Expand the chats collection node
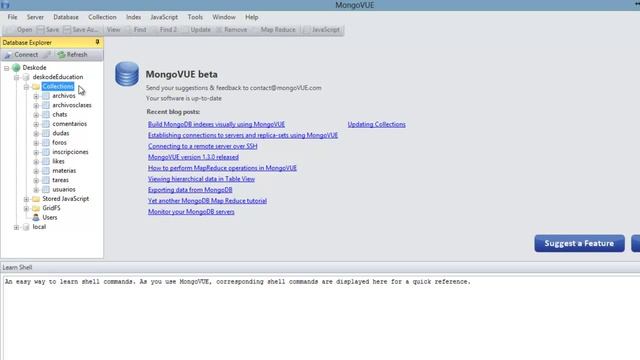Image resolution: width=640 pixels, height=360 pixels. 36,115
